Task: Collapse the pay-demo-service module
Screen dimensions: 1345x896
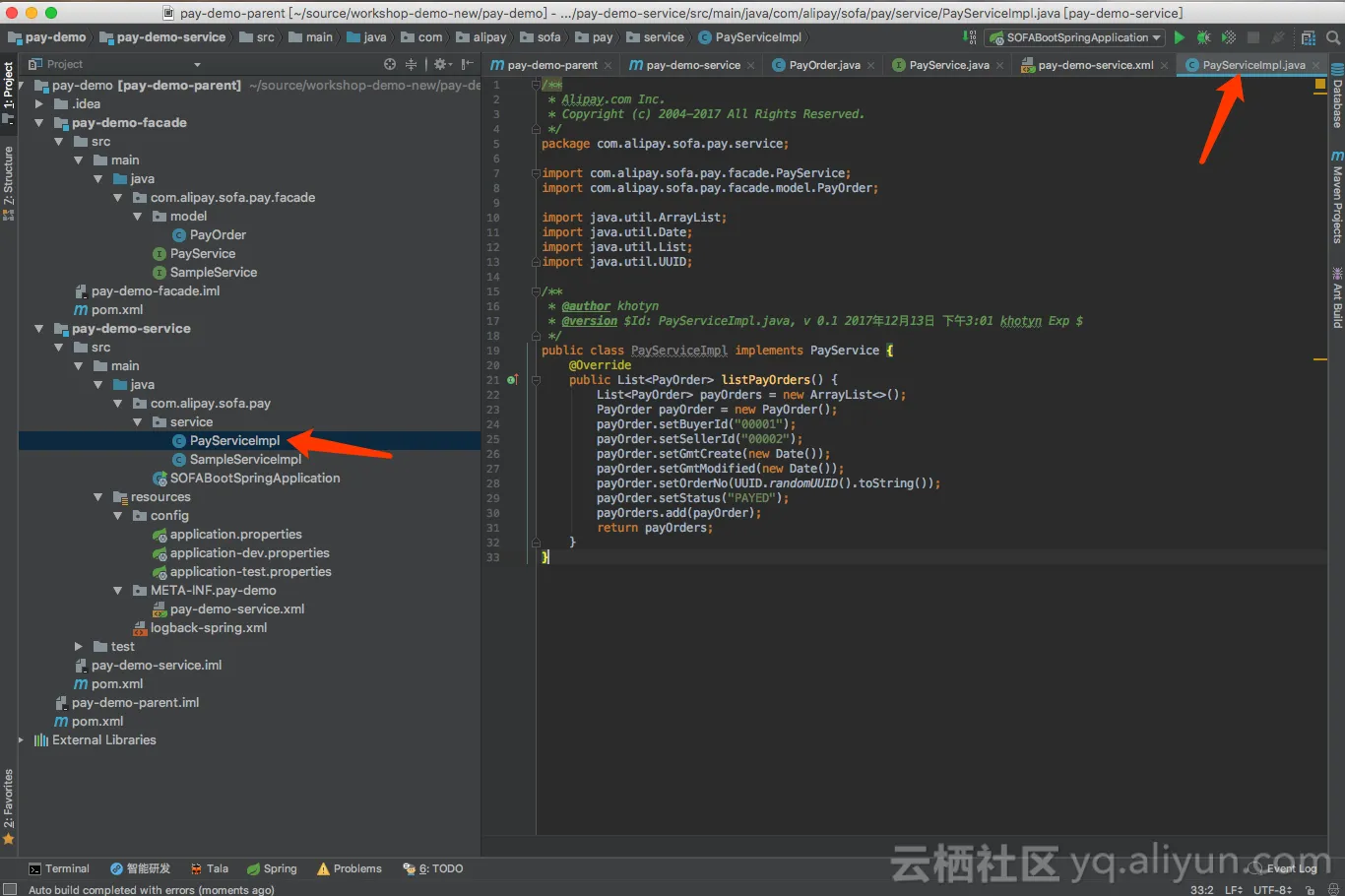Action: (x=39, y=329)
